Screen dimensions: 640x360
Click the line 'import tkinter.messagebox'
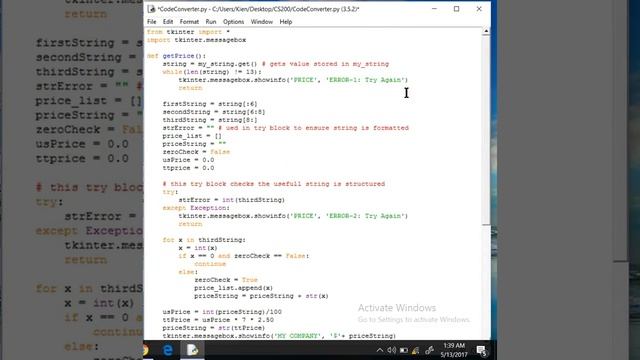tap(196, 40)
